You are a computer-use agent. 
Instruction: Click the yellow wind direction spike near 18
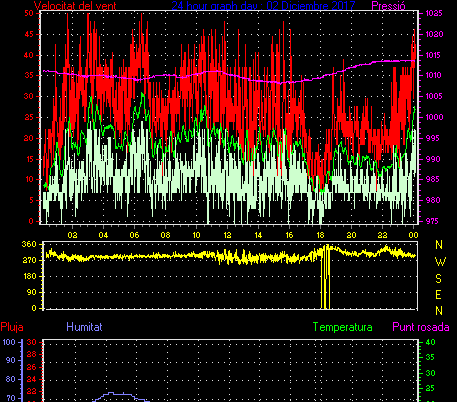(325, 277)
